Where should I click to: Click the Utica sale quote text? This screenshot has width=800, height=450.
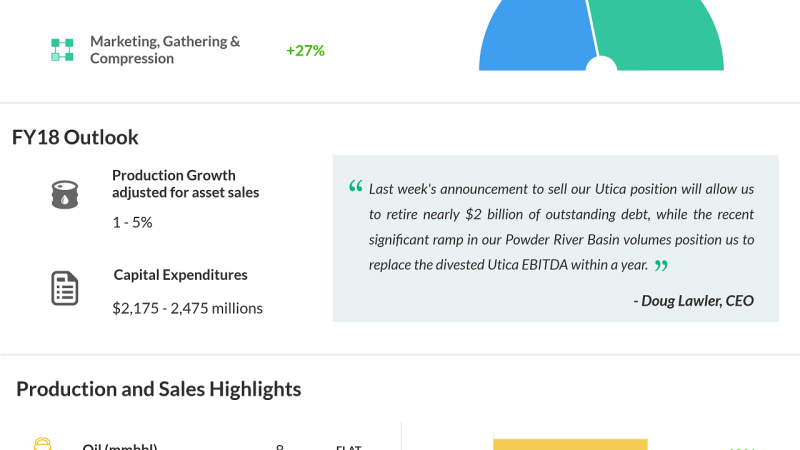tap(560, 226)
